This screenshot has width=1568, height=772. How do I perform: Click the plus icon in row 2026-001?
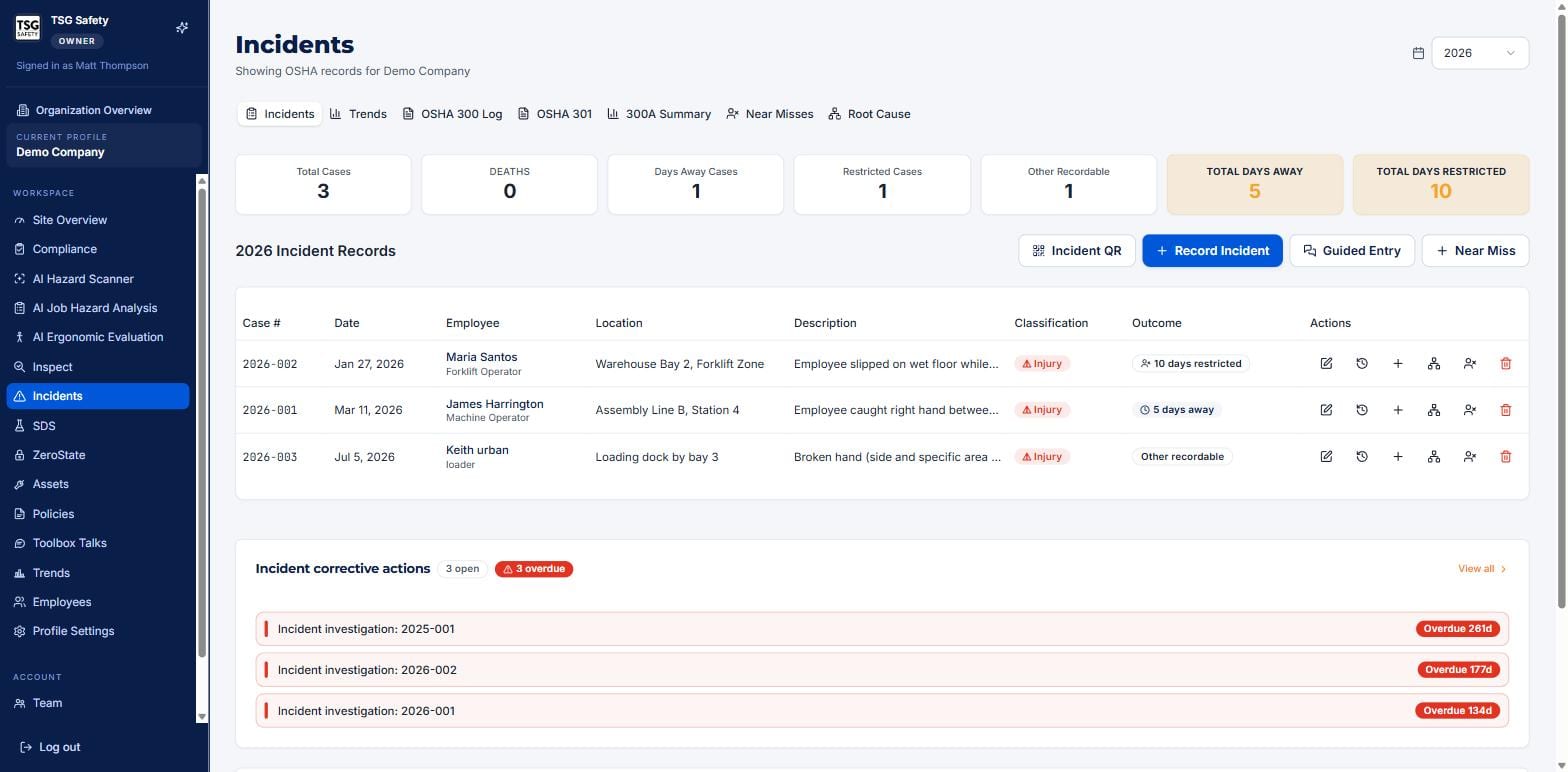(x=1398, y=410)
